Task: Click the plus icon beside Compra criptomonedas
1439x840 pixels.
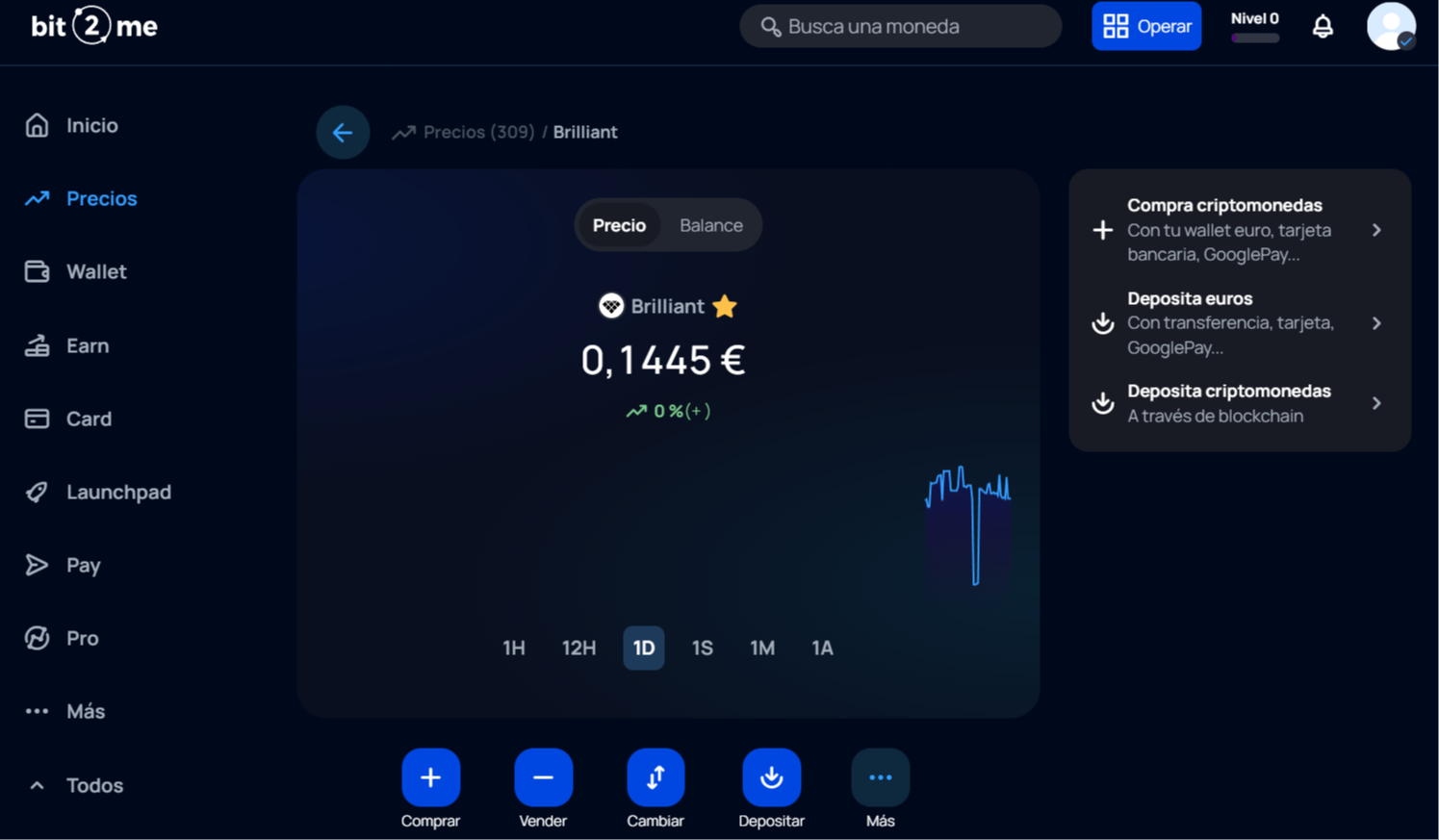Action: point(1103,230)
